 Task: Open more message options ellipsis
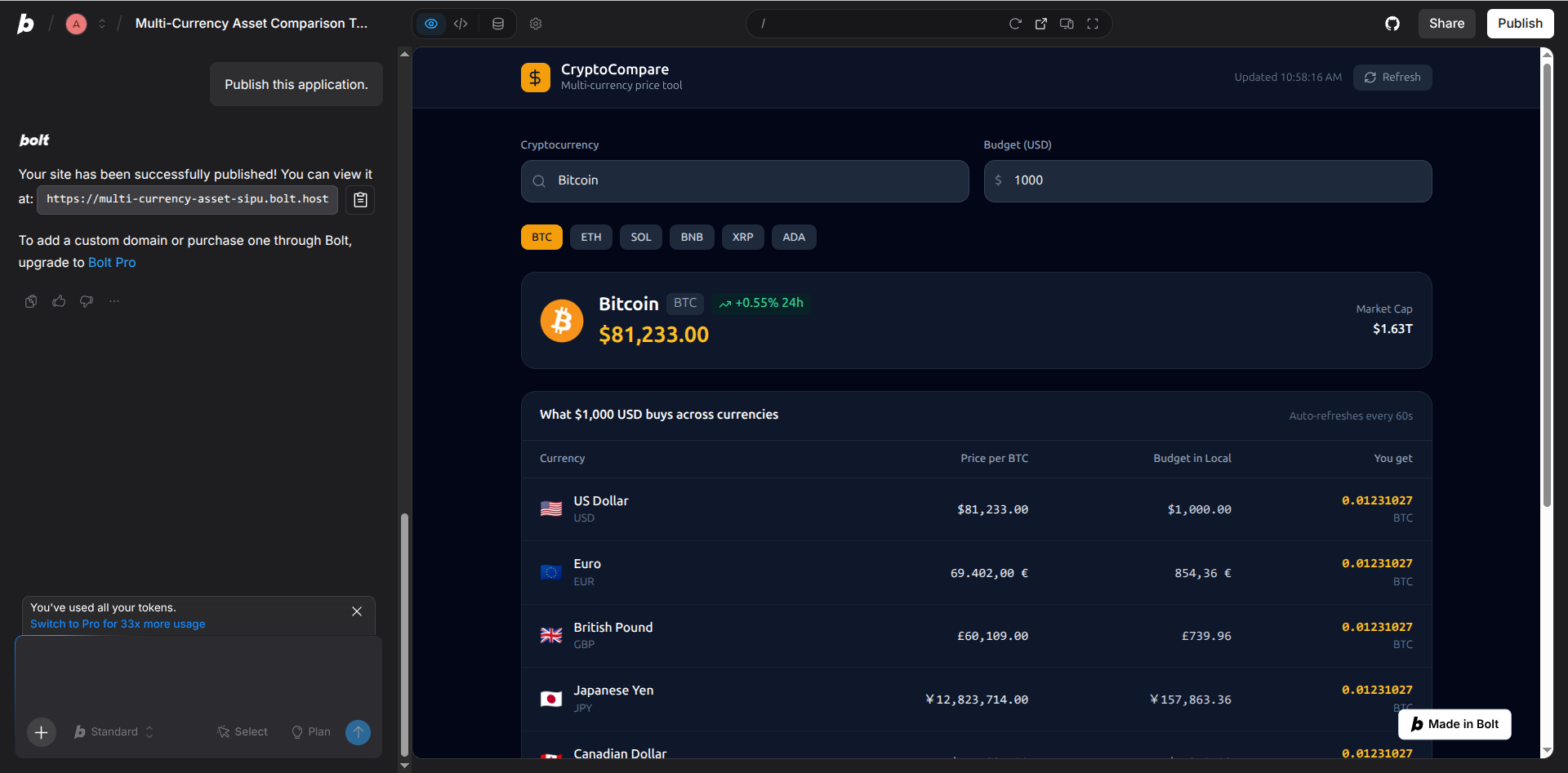click(114, 301)
